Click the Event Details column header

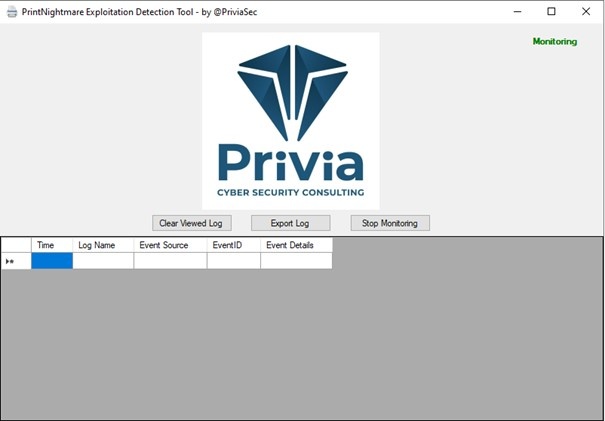tap(296, 245)
